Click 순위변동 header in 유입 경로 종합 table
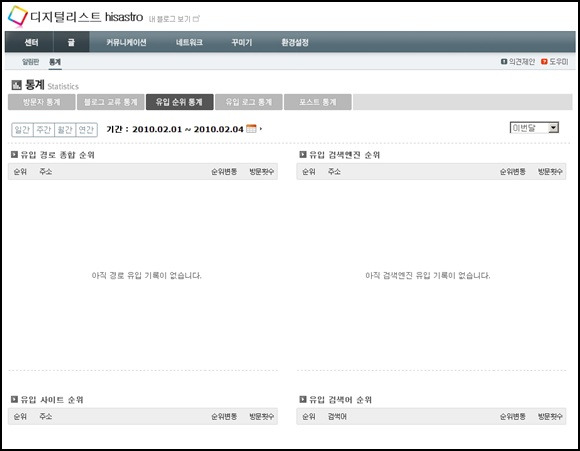Viewport: 580px width, 451px height. [224, 172]
